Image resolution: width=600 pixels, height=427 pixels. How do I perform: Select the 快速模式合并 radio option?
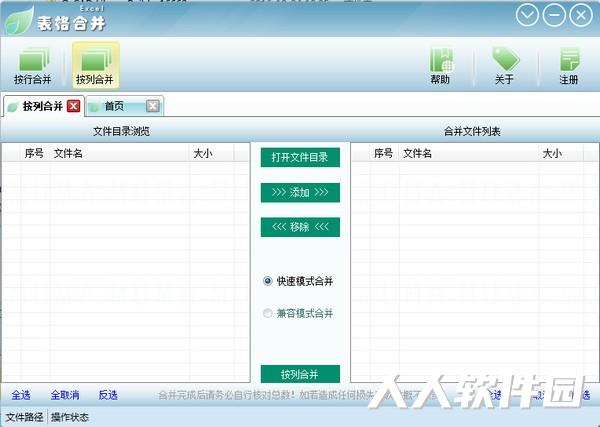point(298,281)
